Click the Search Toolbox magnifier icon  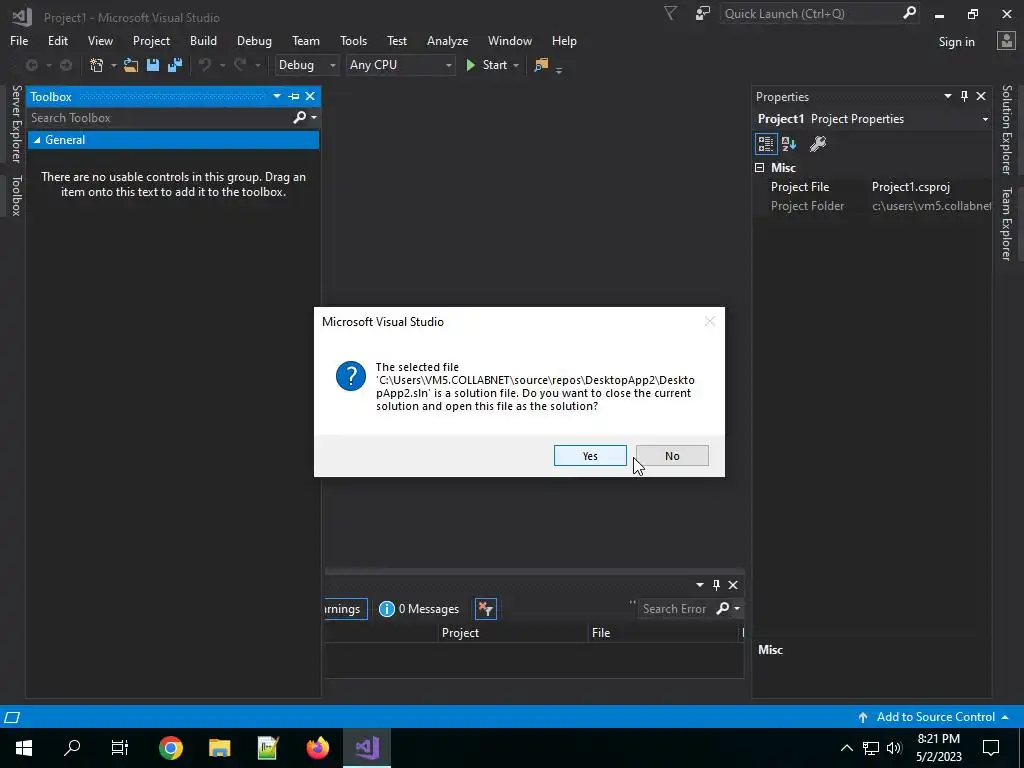[x=300, y=118]
